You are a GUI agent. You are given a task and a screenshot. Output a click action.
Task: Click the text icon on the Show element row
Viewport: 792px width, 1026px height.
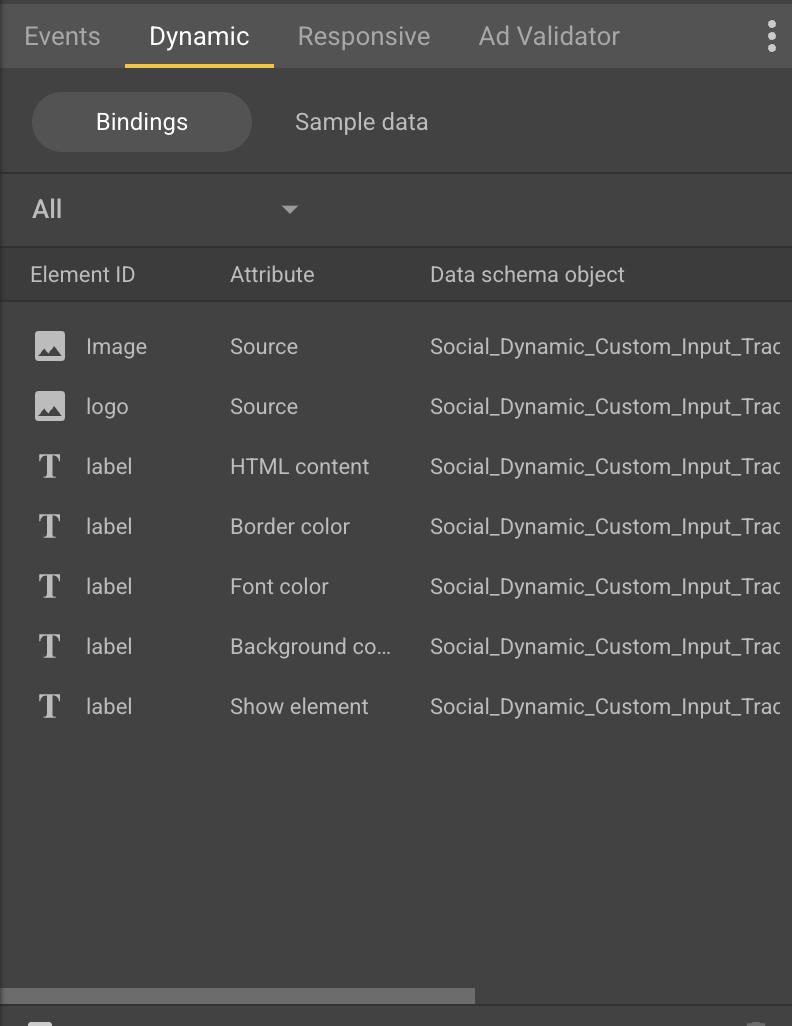click(x=48, y=706)
